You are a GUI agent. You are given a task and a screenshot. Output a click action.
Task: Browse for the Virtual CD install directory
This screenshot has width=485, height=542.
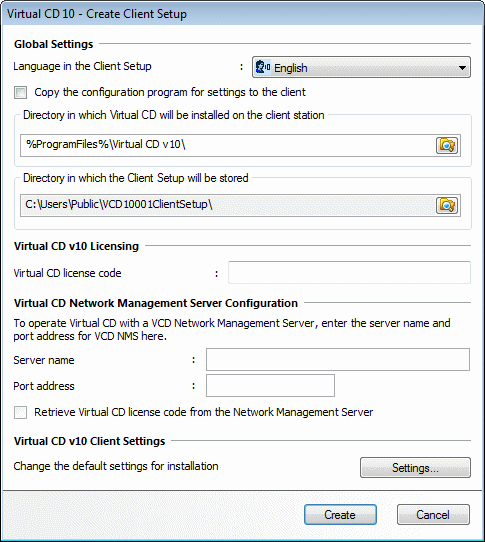(447, 145)
